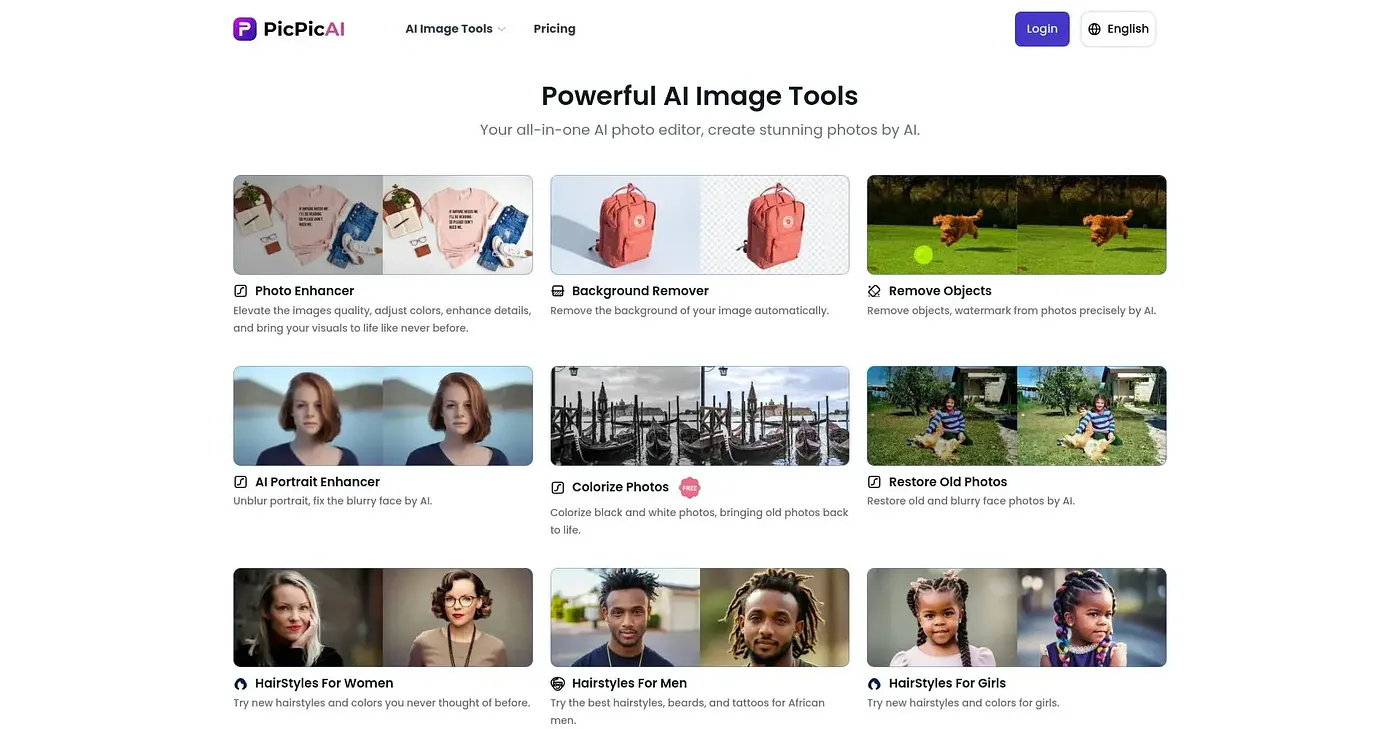The height and width of the screenshot is (729, 1400).
Task: Click the women's hairstyles preview image
Action: tap(383, 618)
